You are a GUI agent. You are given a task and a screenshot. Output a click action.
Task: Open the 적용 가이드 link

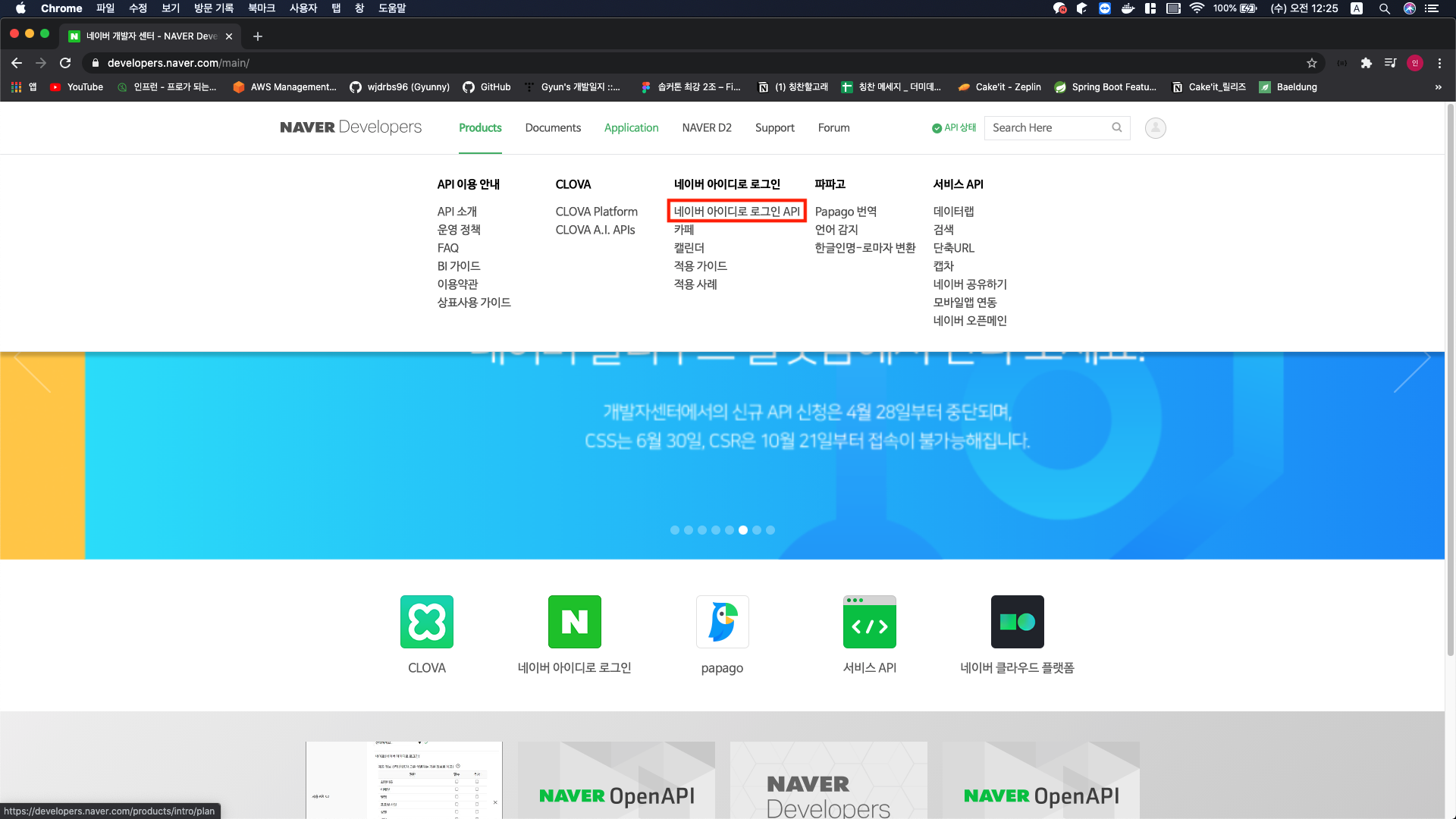click(x=701, y=266)
